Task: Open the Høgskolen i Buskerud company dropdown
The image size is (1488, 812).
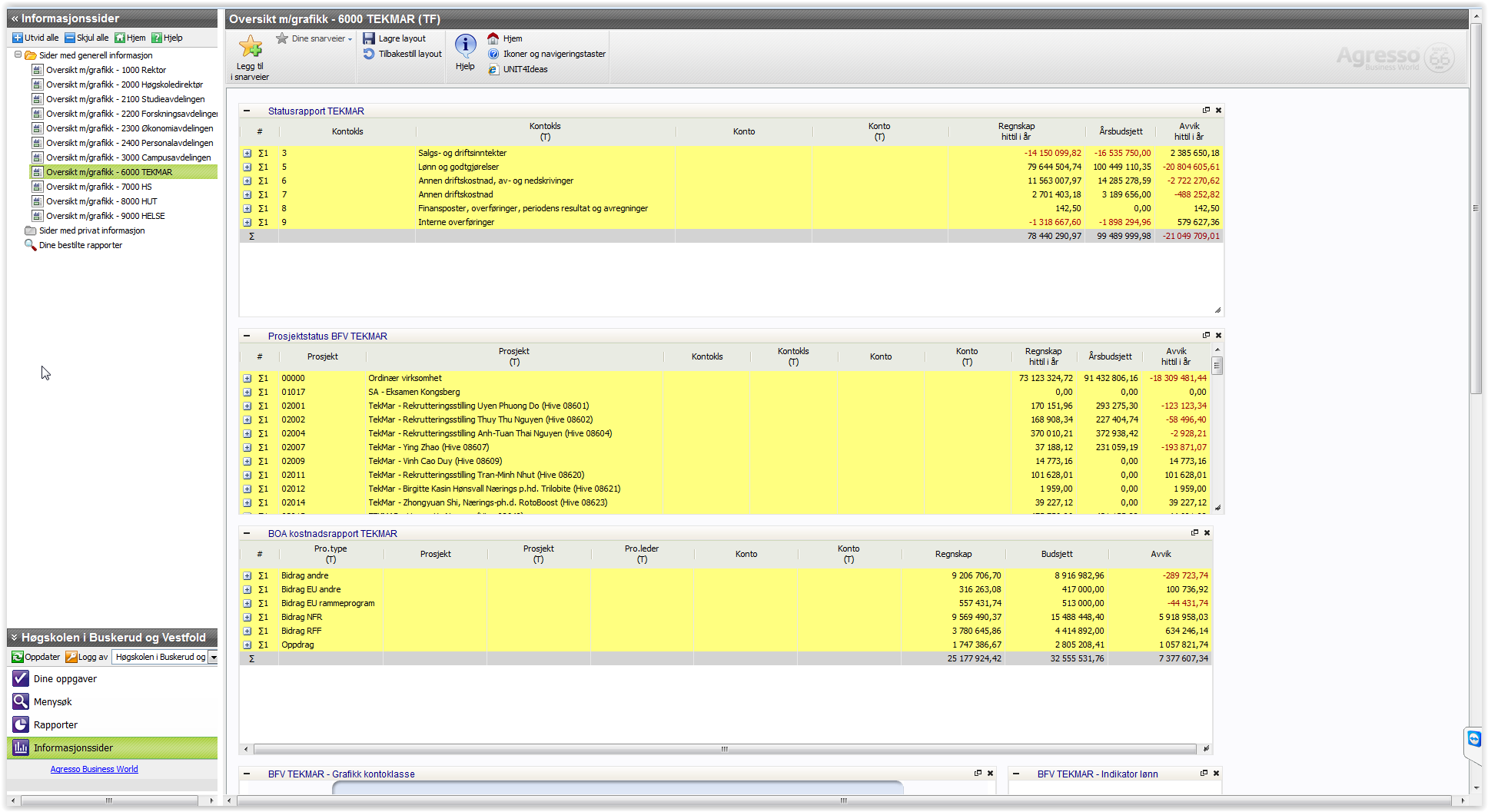Action: point(214,657)
